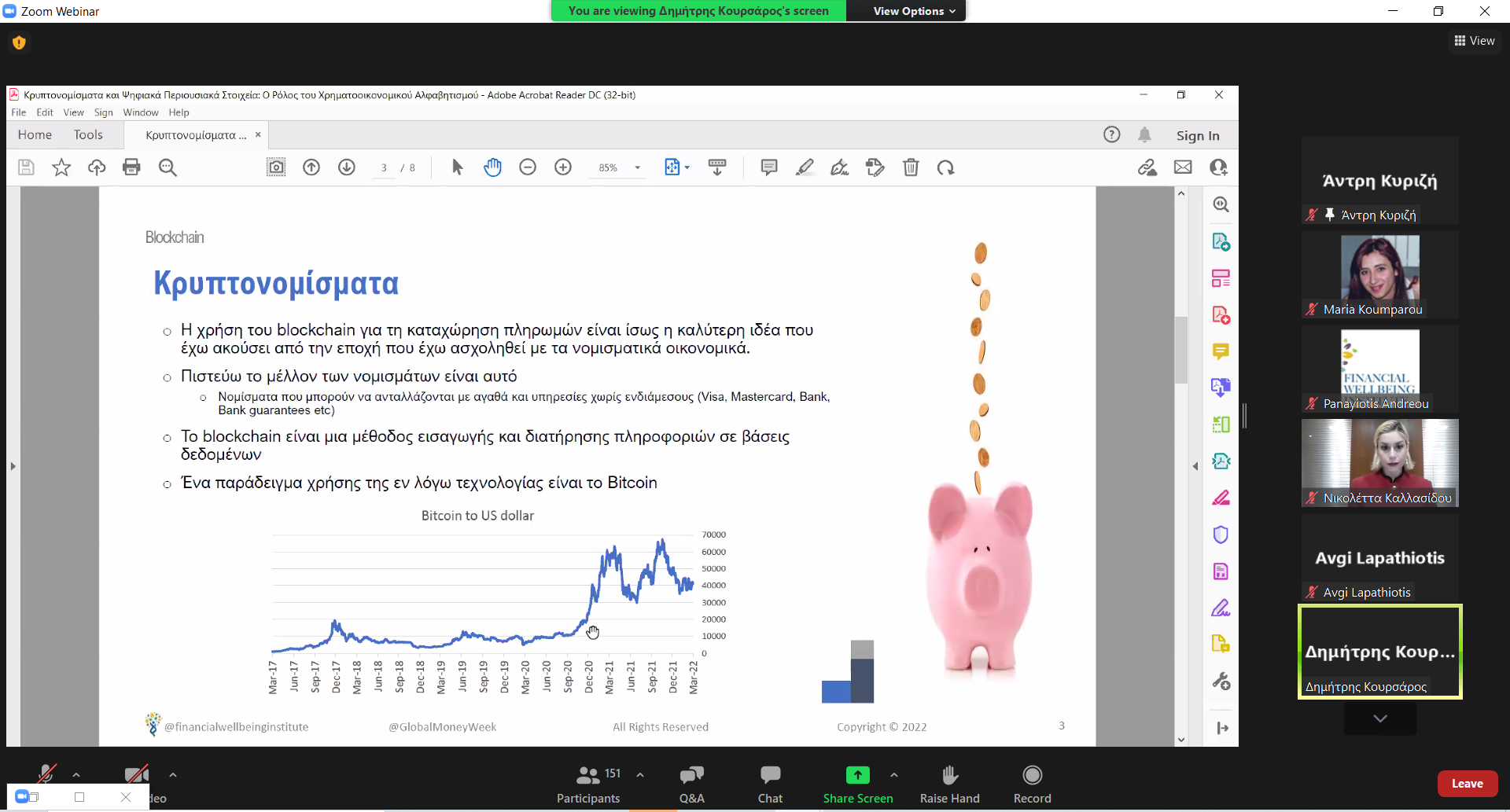1510x812 pixels.
Task: Show more participants chevron
Action: 1380,718
